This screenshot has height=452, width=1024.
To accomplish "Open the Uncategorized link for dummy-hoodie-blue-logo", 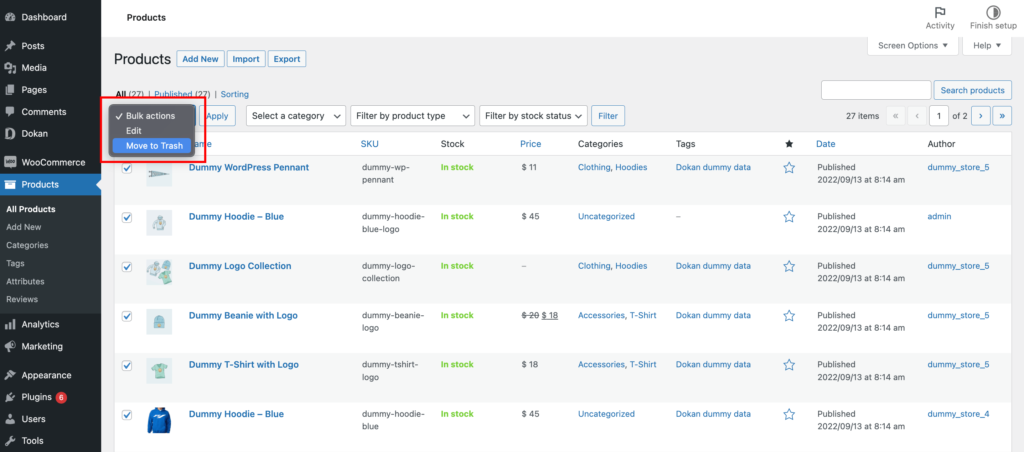I will click(x=606, y=217).
